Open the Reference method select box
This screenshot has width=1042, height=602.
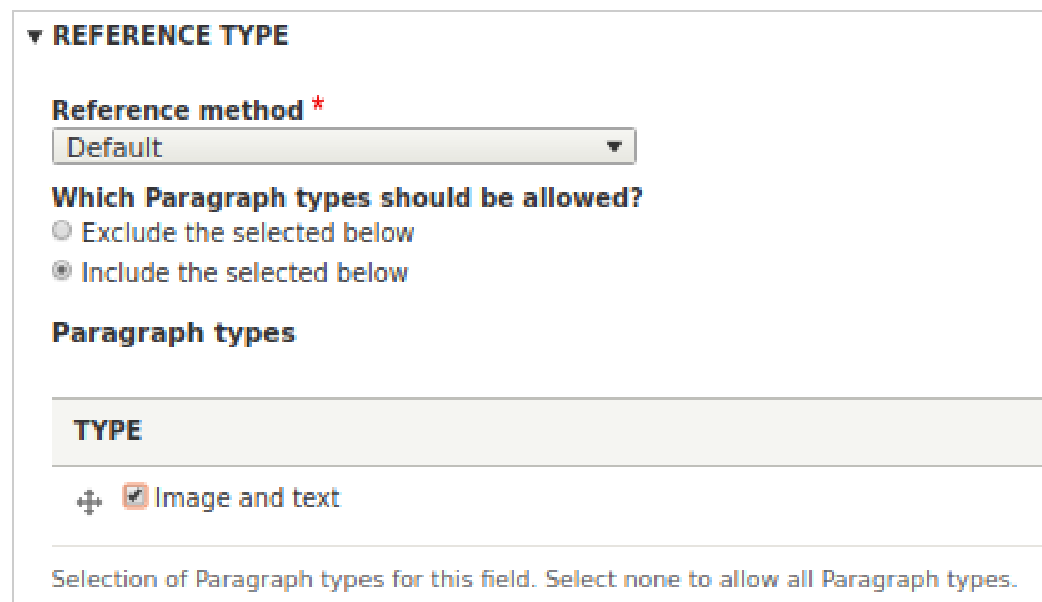(x=343, y=148)
